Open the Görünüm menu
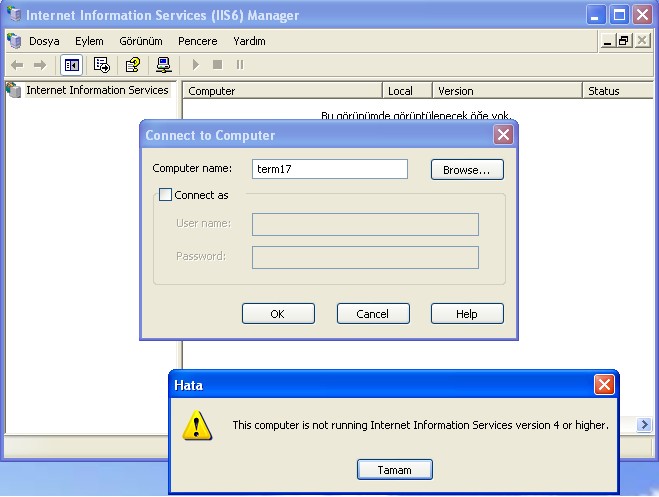The height and width of the screenshot is (497, 659). click(141, 41)
